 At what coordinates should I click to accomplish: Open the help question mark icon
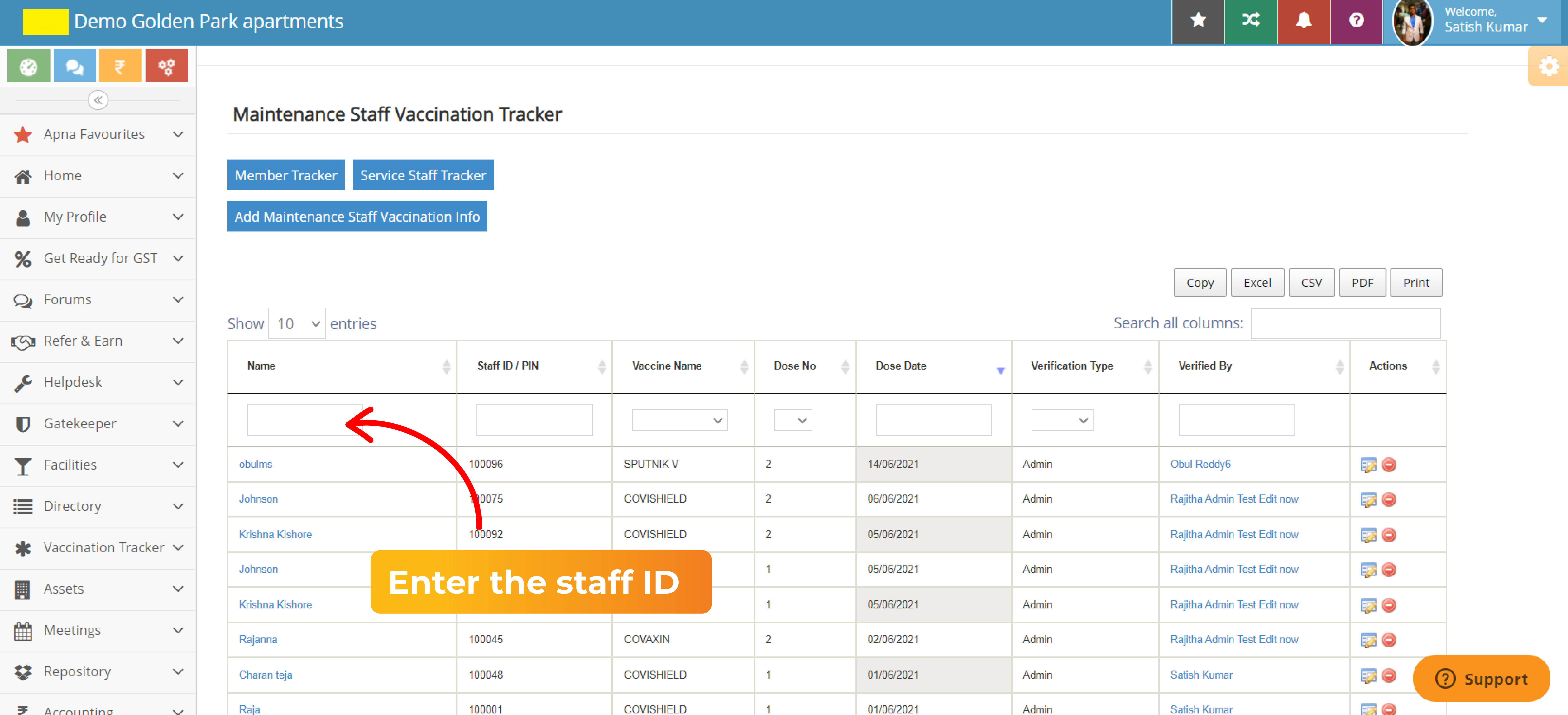coord(1356,21)
